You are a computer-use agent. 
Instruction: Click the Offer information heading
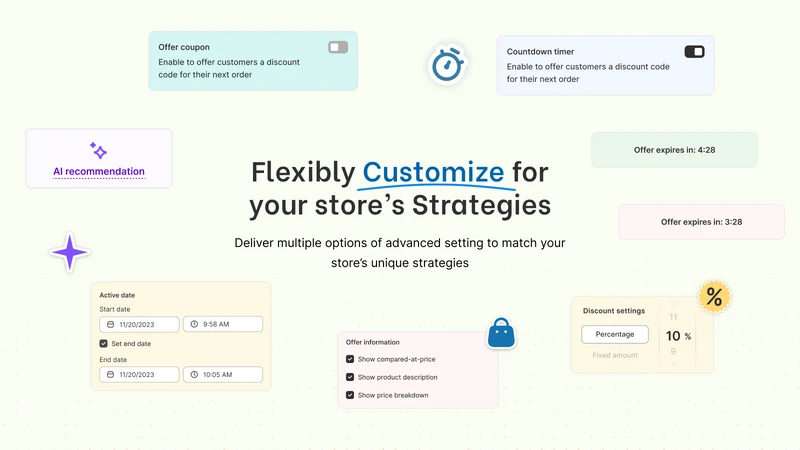pyautogui.click(x=372, y=342)
